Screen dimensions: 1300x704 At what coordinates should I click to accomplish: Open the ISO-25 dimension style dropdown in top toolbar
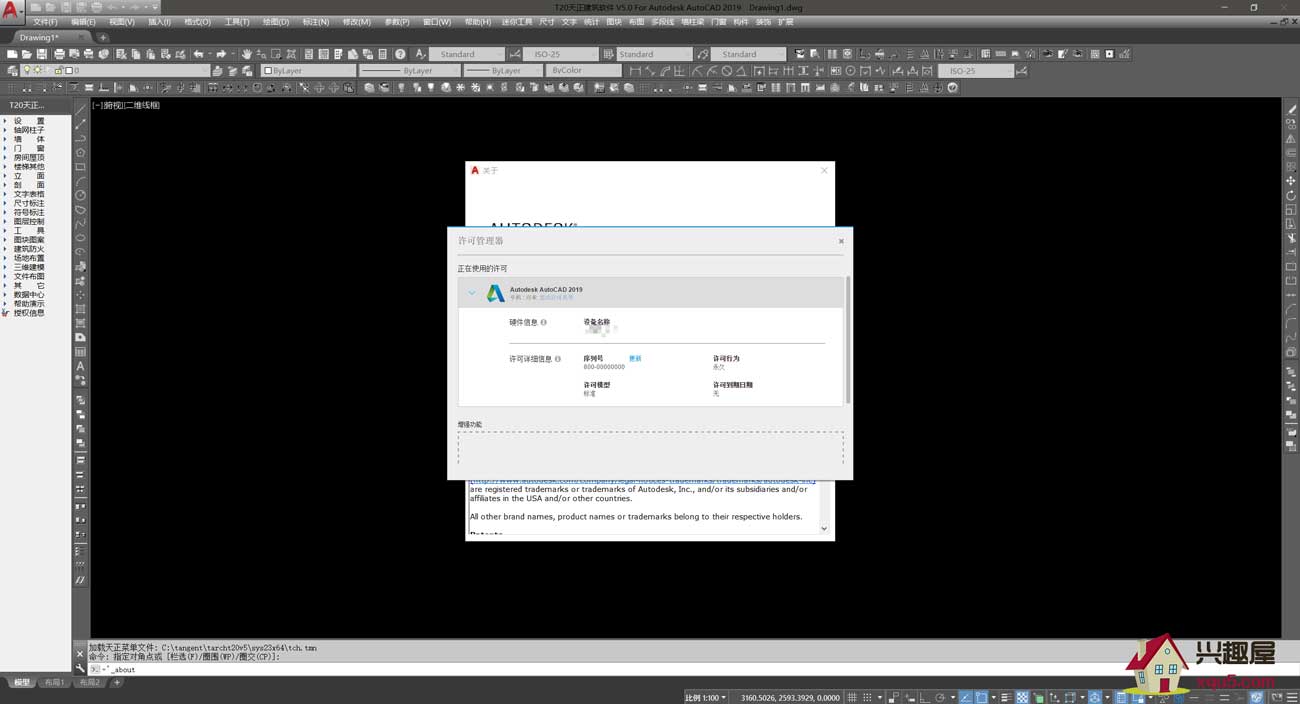[560, 54]
